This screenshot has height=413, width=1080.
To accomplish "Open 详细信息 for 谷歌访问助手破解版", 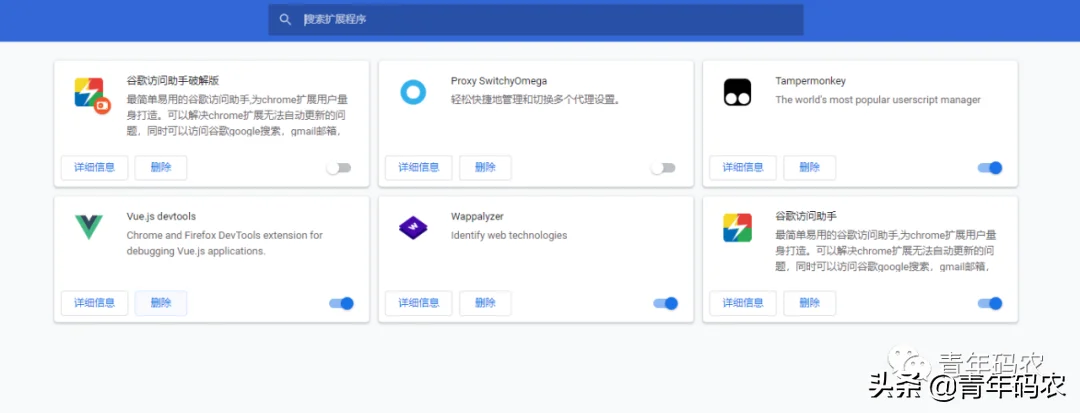I will pos(94,168).
